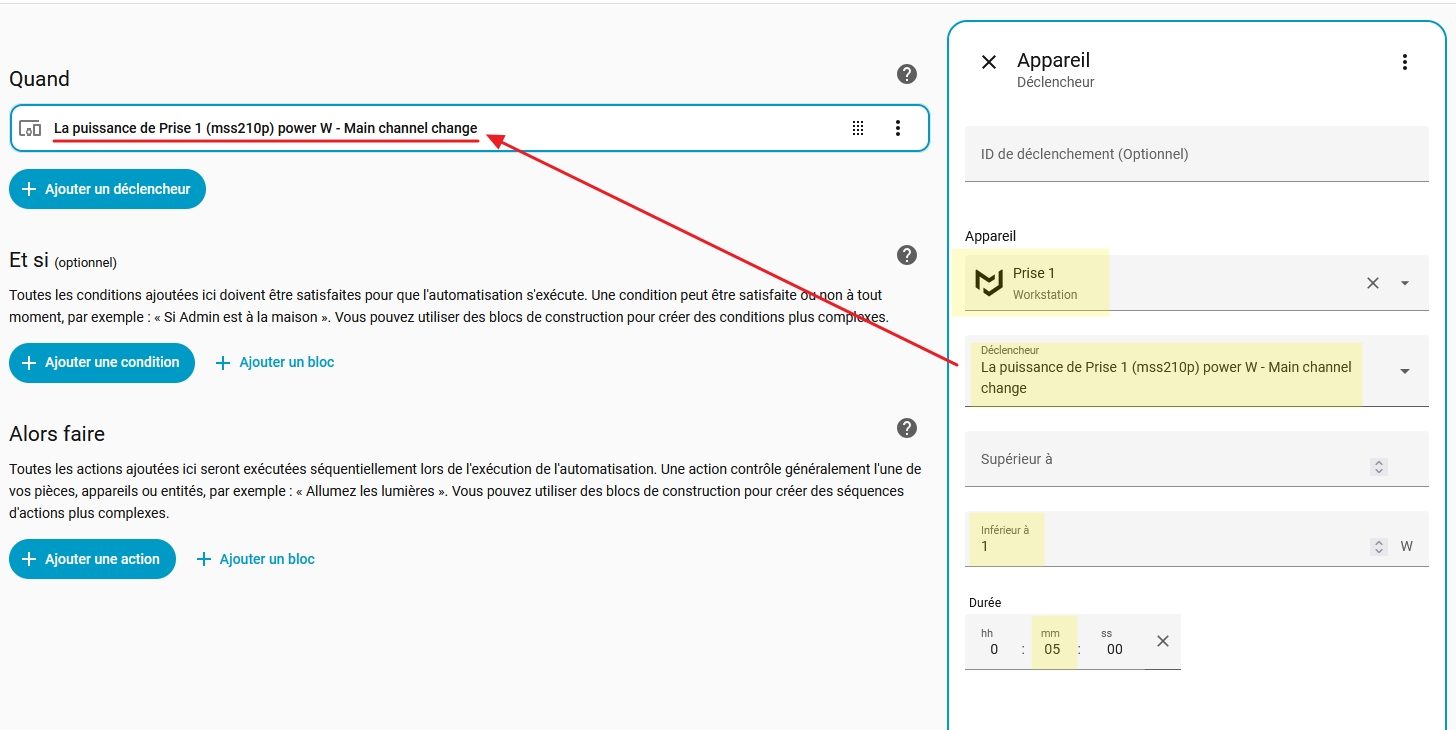
Task: Open the Déclencheur dropdown
Action: tap(1405, 371)
